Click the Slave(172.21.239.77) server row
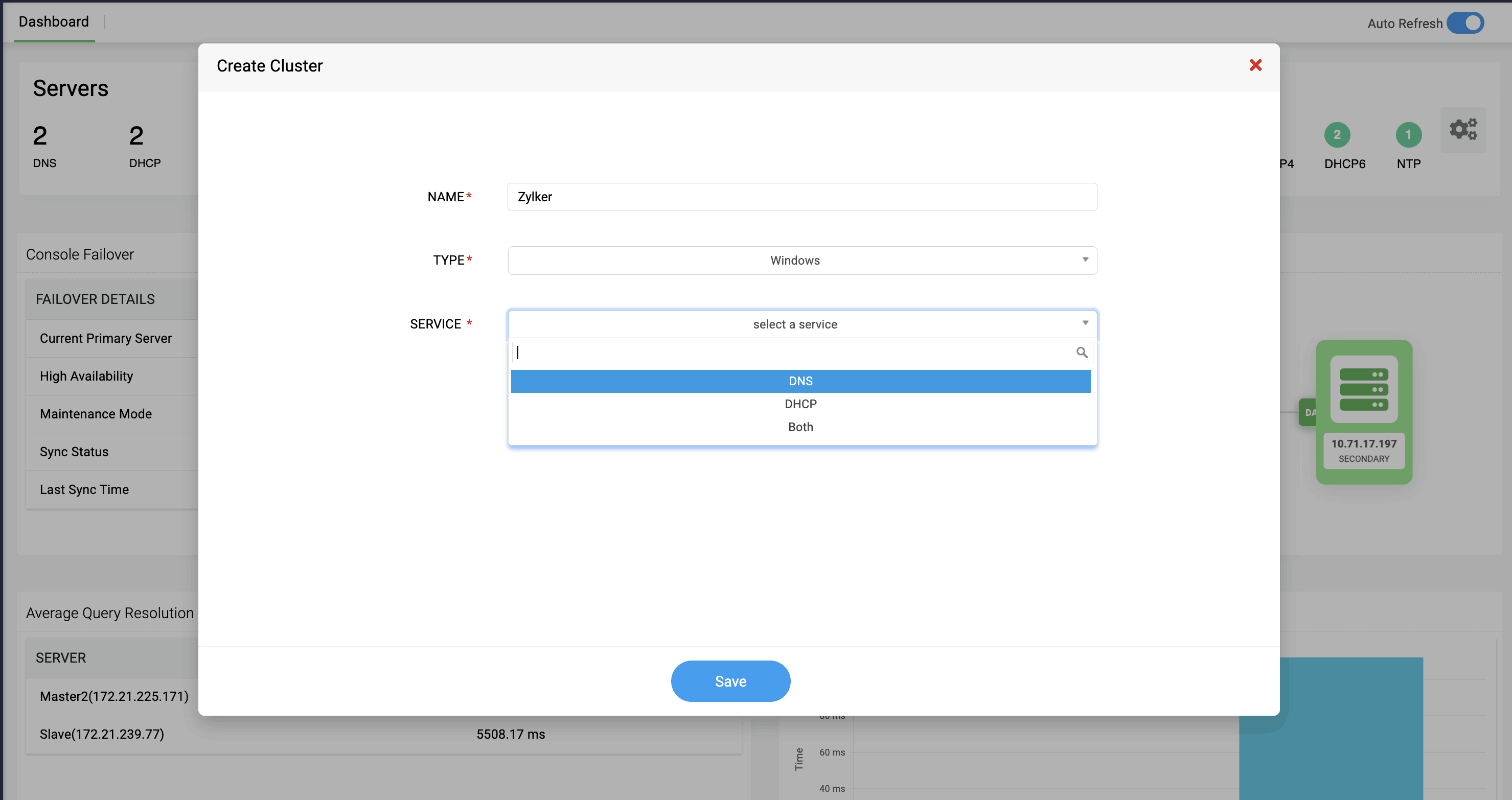The image size is (1512, 800). tap(102, 734)
